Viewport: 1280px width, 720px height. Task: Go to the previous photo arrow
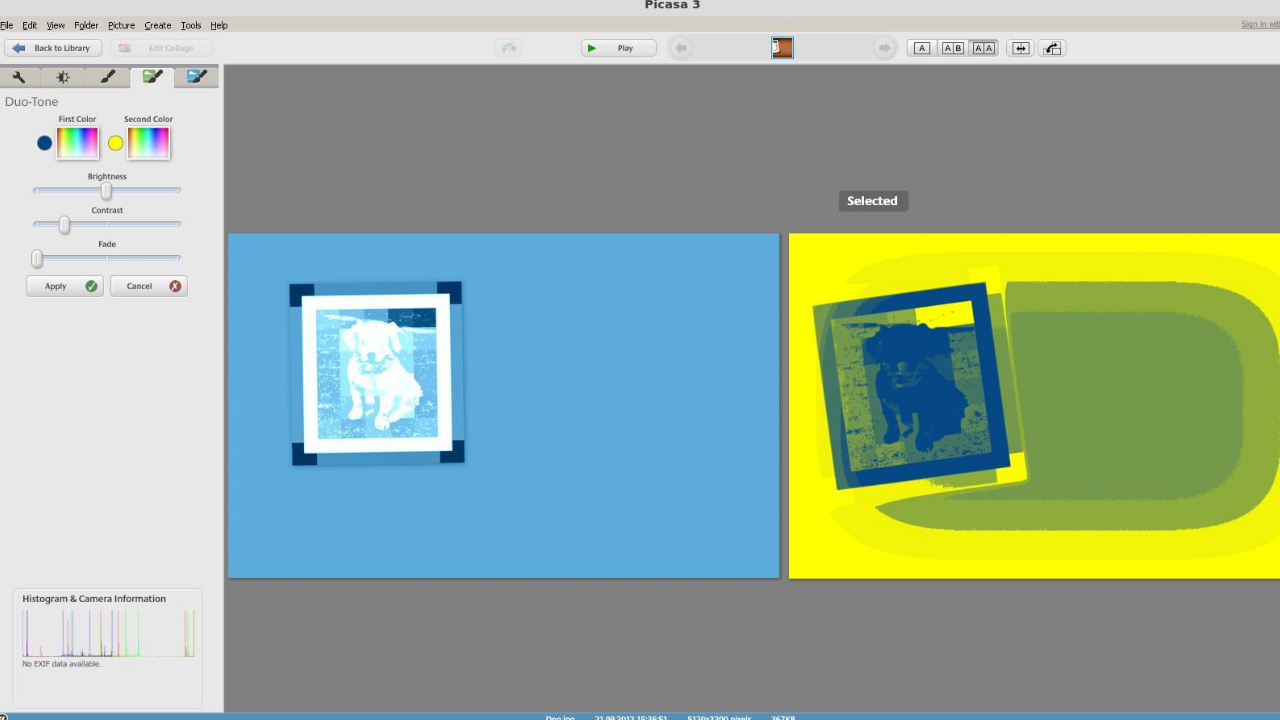681,48
